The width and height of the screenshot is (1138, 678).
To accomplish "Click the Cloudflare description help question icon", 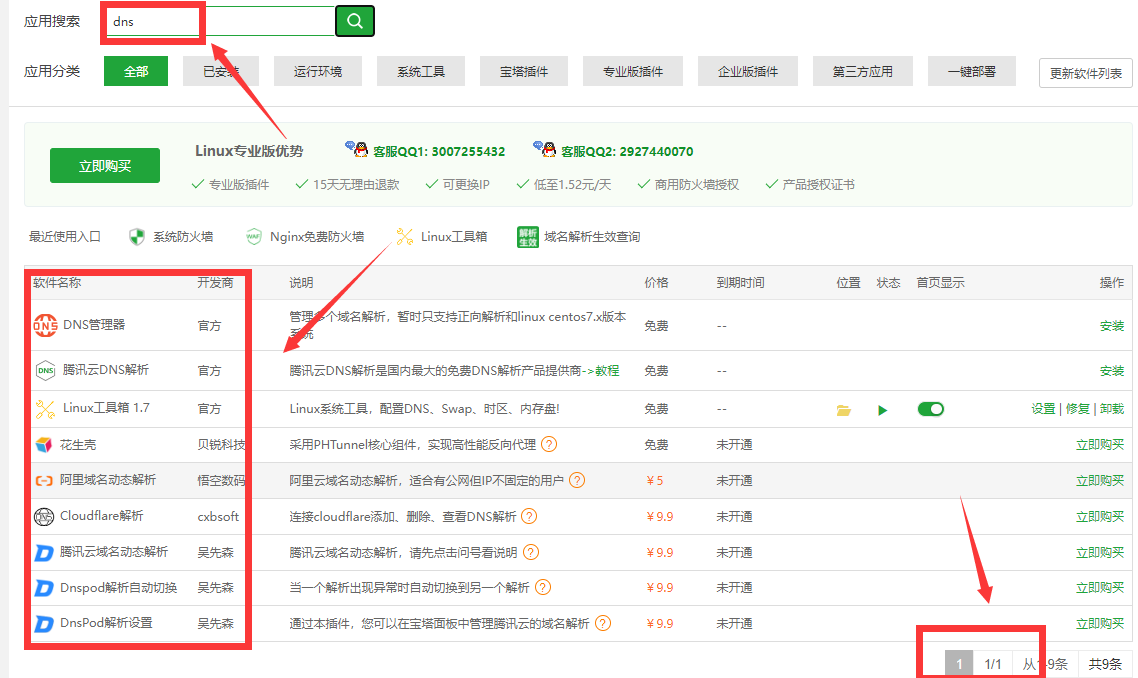I will pyautogui.click(x=529, y=517).
